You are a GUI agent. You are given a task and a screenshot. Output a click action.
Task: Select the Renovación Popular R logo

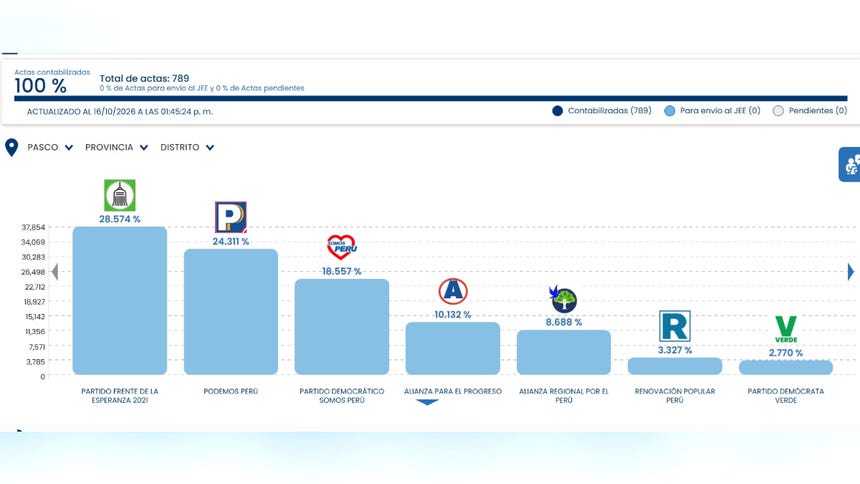675,327
